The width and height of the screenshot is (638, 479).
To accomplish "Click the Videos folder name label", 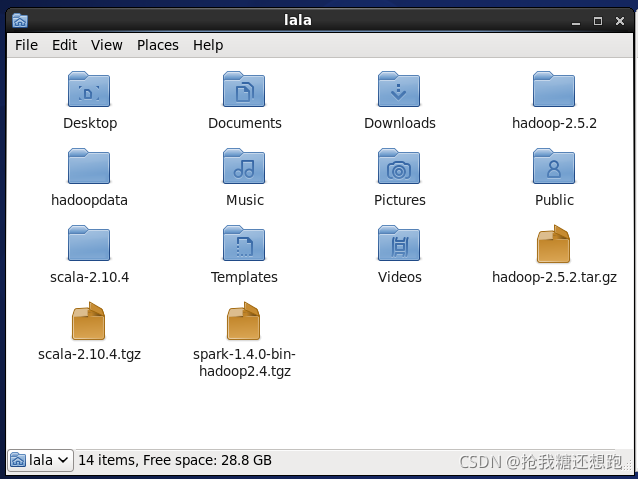I will click(x=400, y=277).
